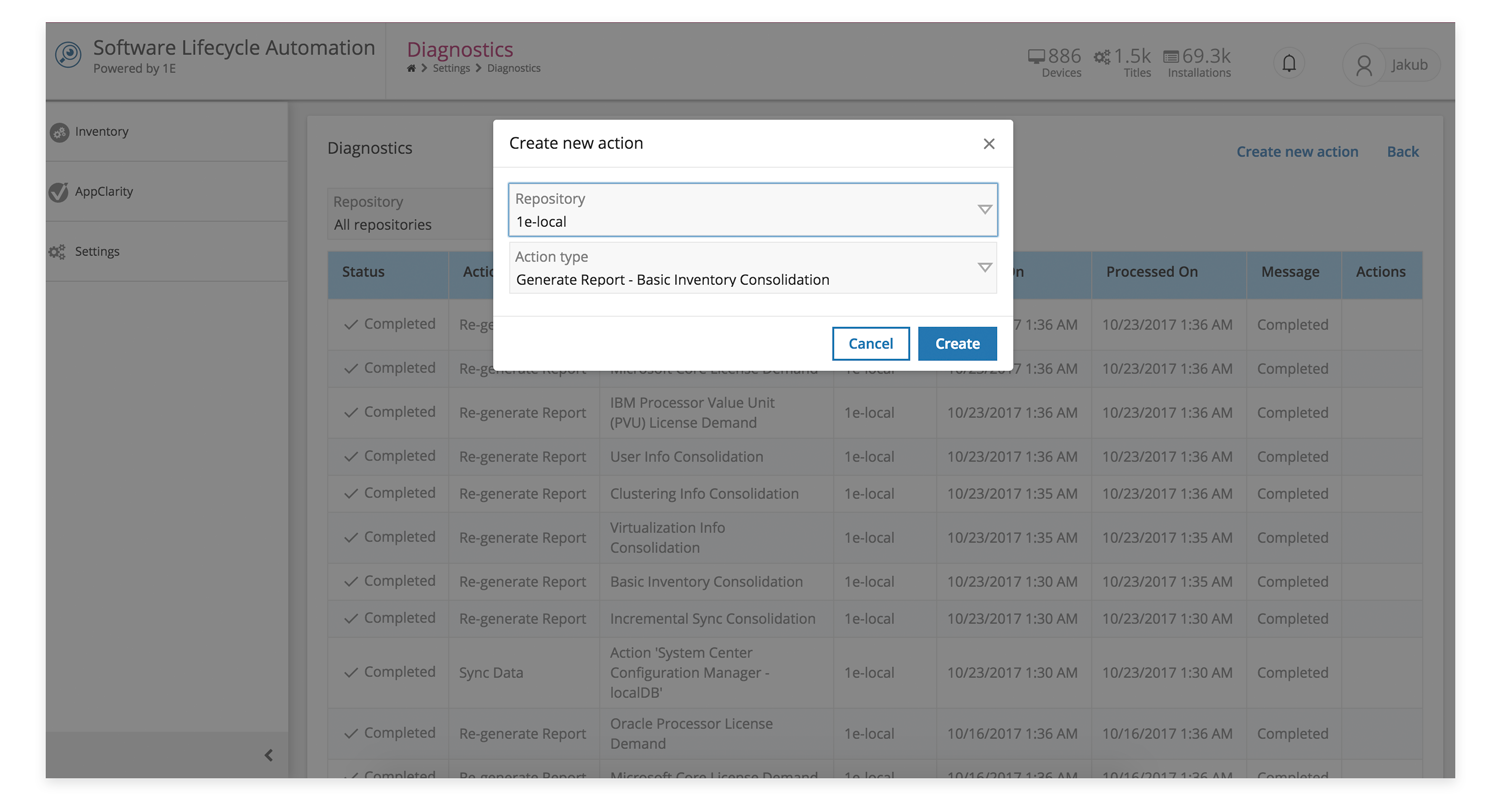This screenshot has width=1500, height=800.
Task: Click Settings in the breadcrumb
Action: tap(452, 68)
